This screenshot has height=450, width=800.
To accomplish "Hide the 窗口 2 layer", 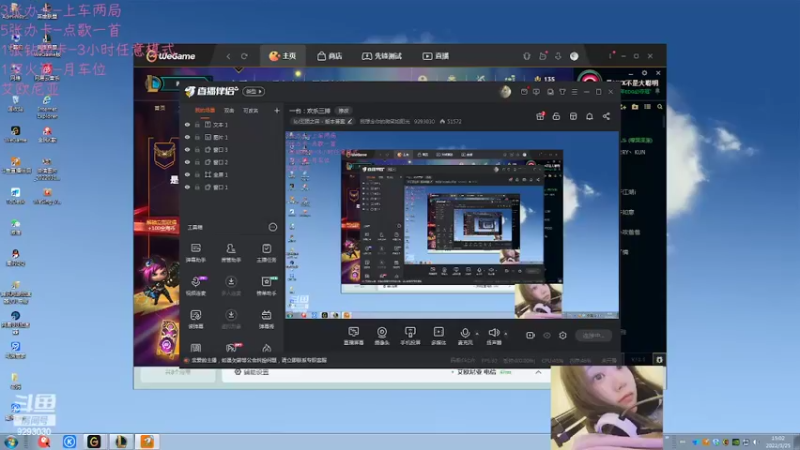I will 187,162.
